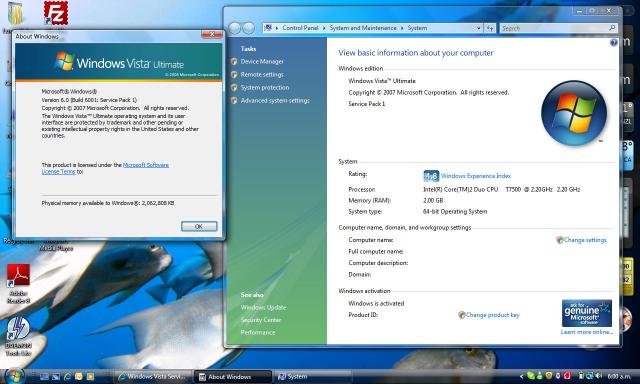The width and height of the screenshot is (640, 384).
Task: Click the genuine Microsoft software badge
Action: click(587, 313)
